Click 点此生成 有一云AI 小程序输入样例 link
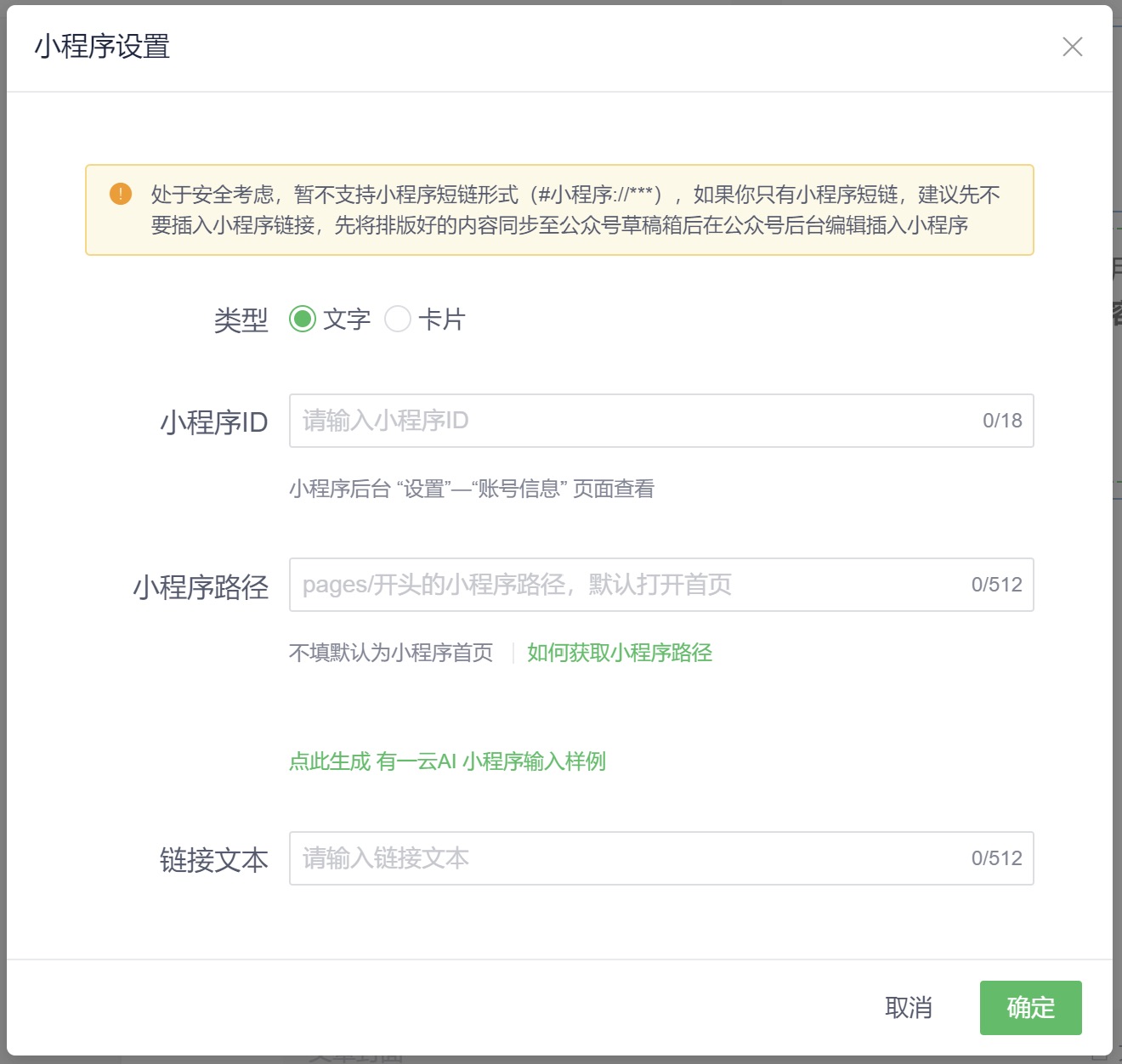Viewport: 1122px width, 1064px height. click(447, 761)
